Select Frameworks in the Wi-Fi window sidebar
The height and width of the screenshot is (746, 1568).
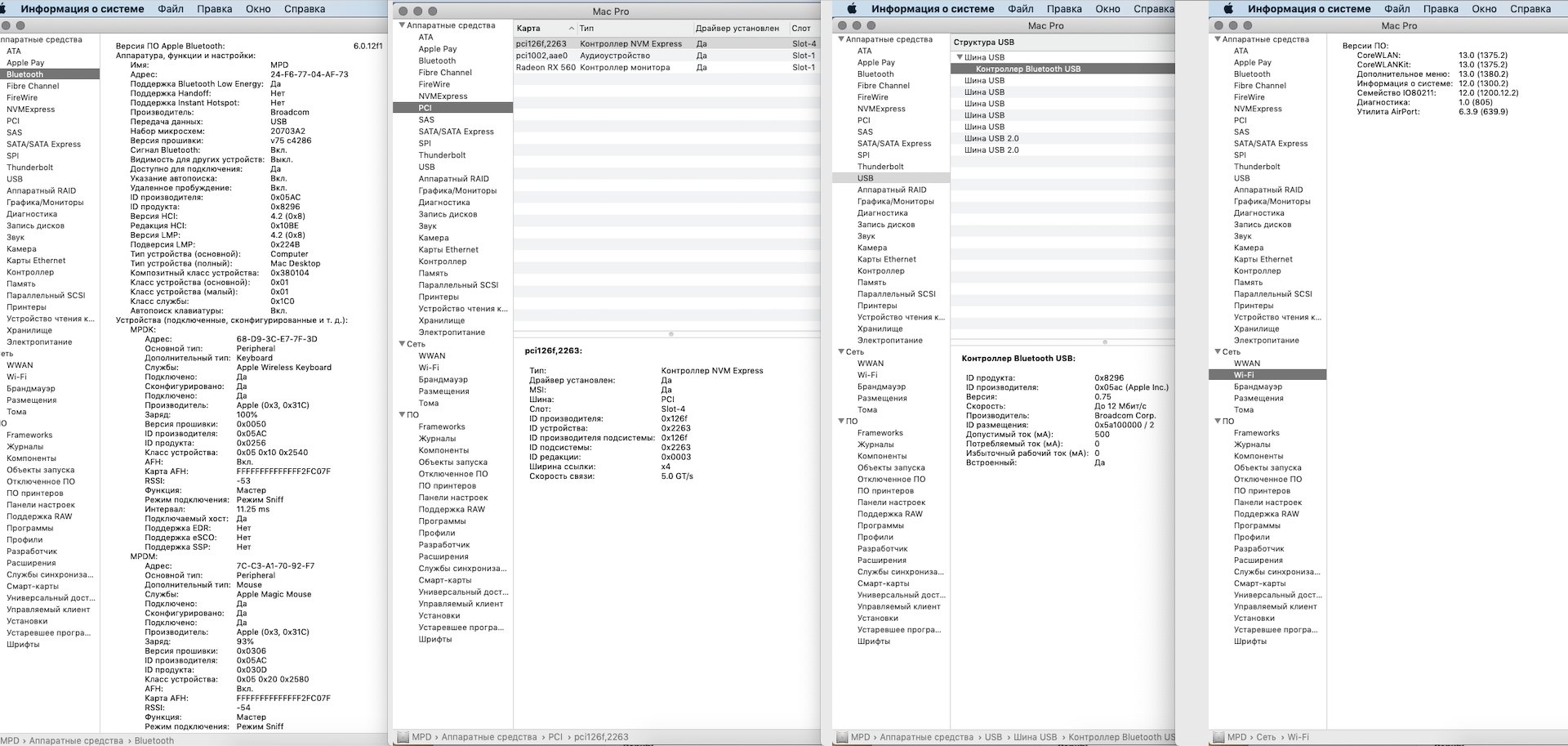pos(1257,433)
